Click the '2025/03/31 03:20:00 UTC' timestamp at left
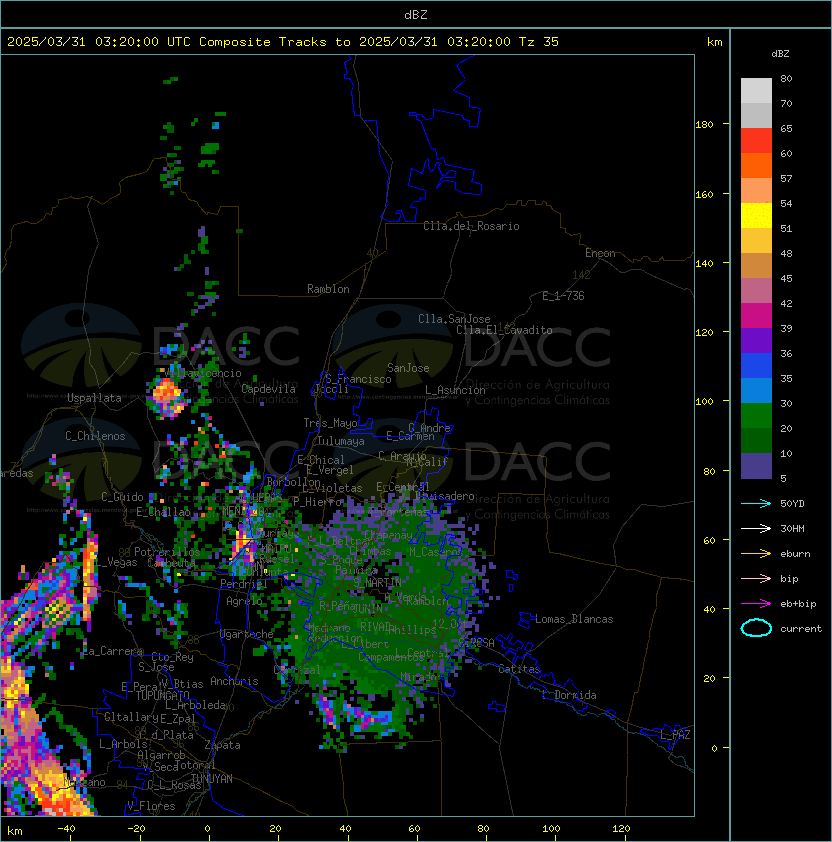This screenshot has width=832, height=842. click(98, 42)
